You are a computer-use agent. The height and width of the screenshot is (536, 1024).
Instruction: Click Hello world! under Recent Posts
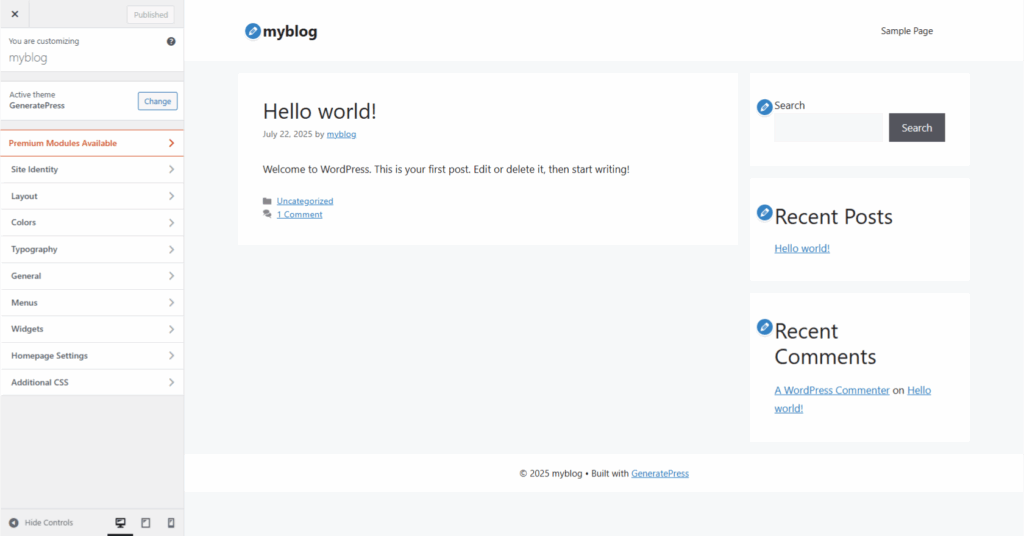[x=802, y=248]
